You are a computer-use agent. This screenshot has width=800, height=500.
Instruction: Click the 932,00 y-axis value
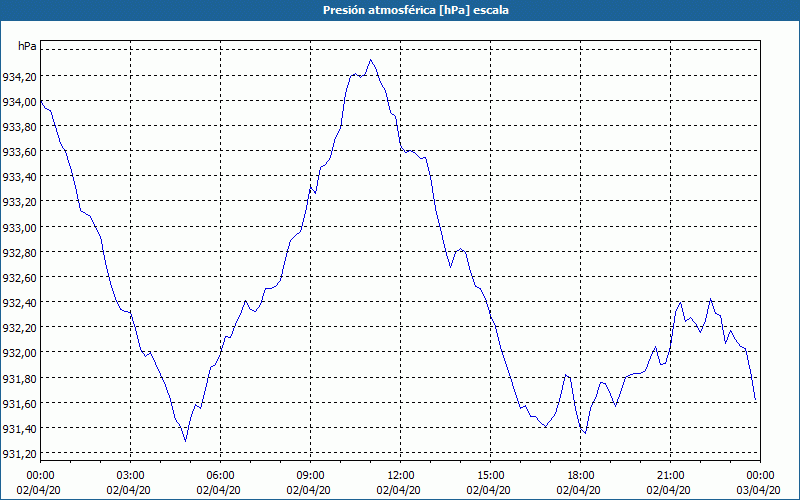click(x=19, y=353)
